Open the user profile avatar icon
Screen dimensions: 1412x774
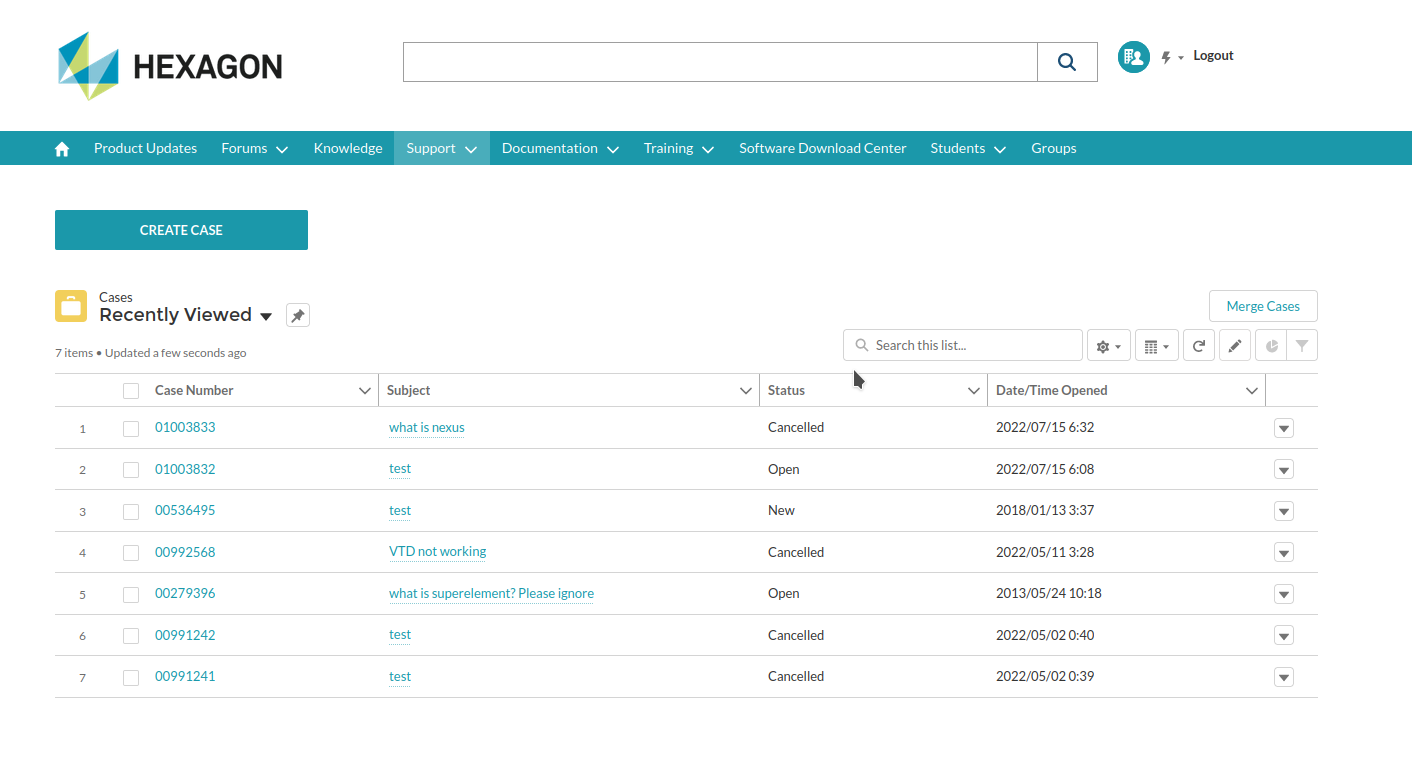tap(1133, 57)
